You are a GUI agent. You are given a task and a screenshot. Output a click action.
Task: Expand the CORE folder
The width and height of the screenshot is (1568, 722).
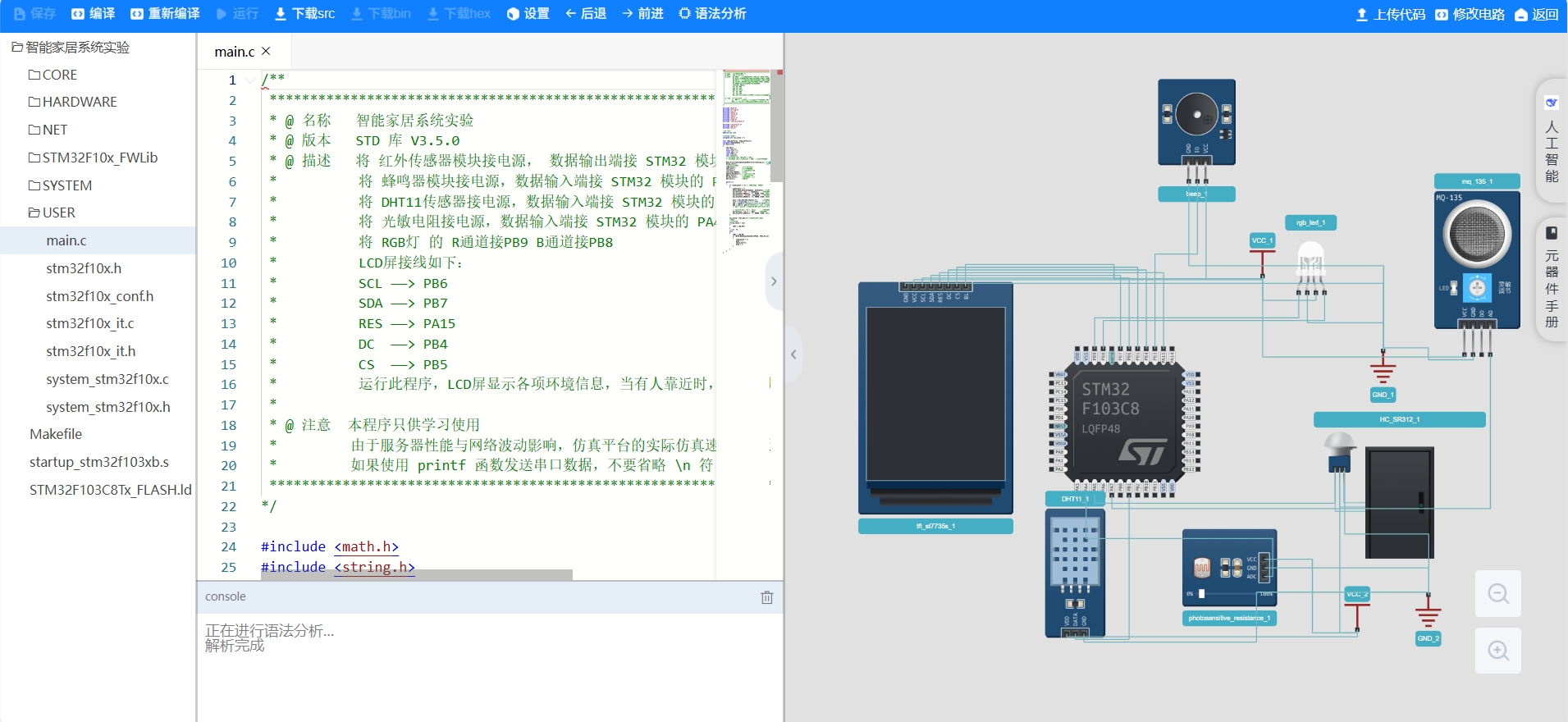53,75
